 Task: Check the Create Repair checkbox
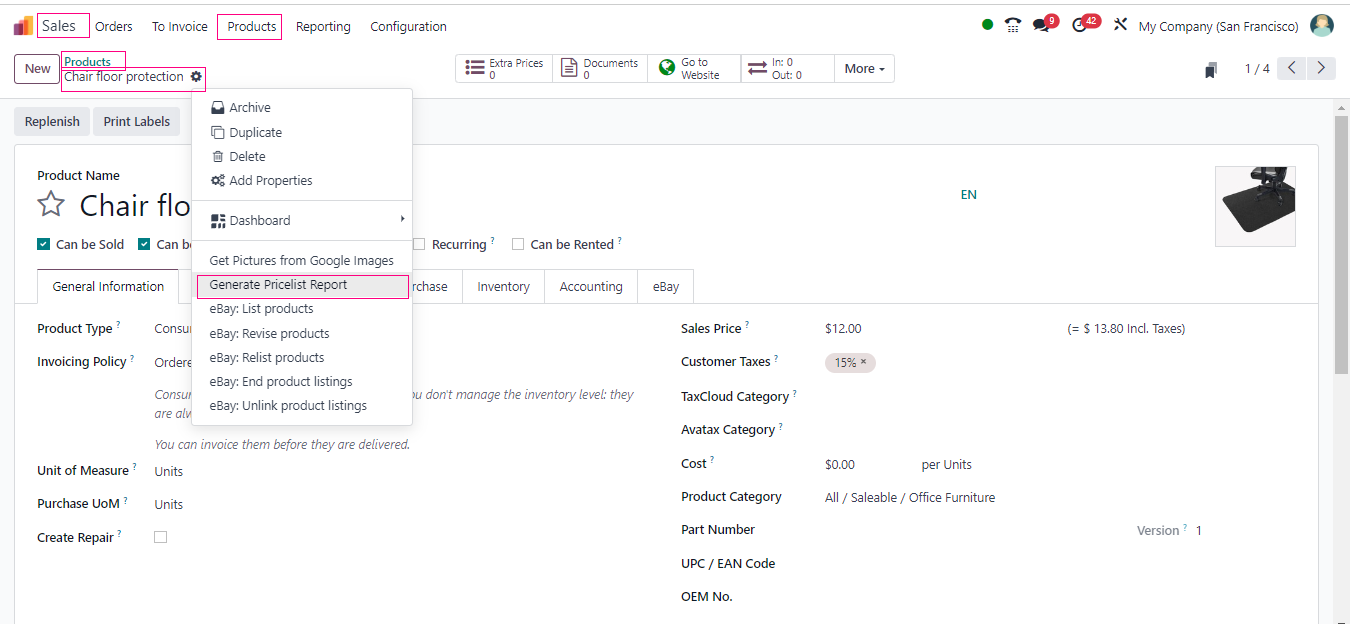(160, 537)
